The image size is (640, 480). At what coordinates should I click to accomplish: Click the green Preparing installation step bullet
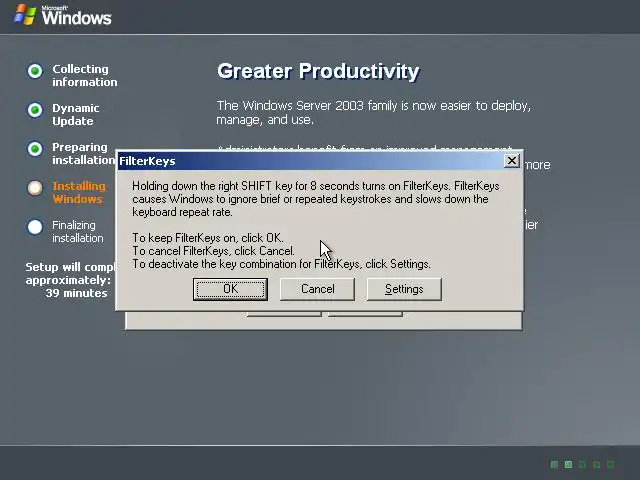point(35,149)
